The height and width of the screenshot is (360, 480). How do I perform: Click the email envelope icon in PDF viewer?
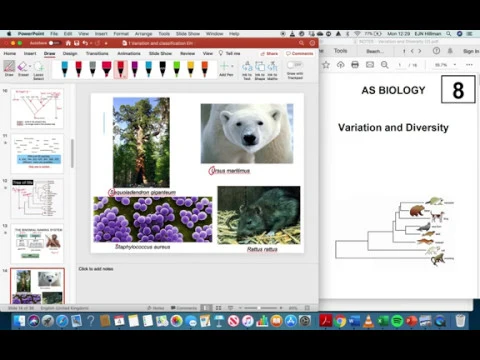(370, 65)
